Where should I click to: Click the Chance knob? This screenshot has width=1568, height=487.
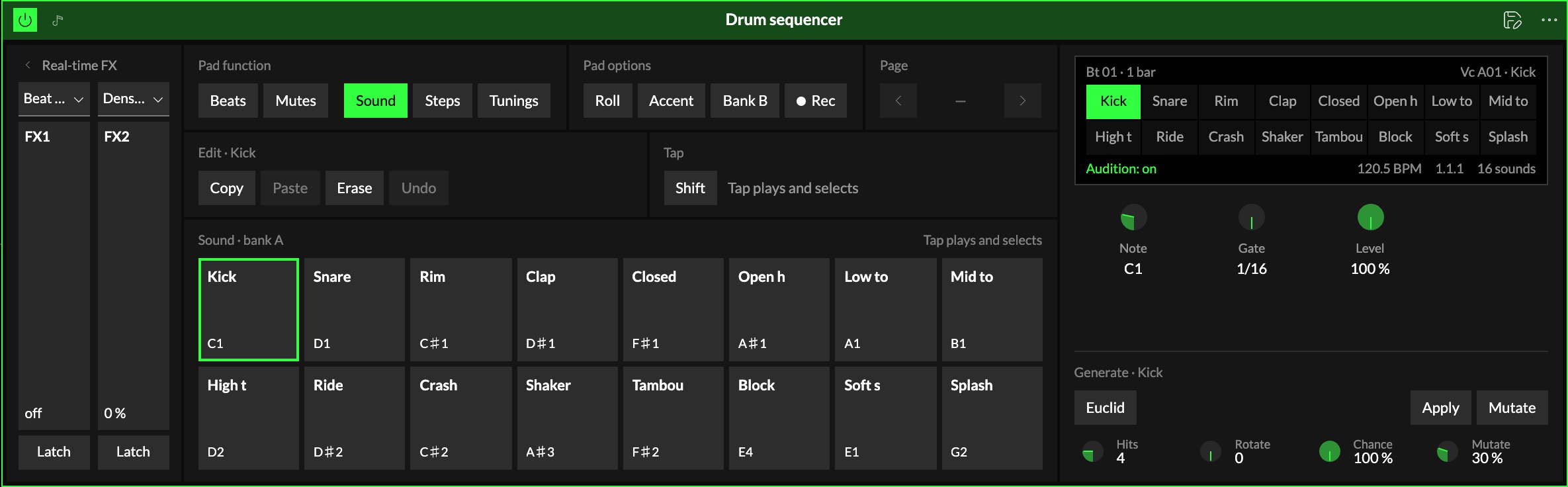click(x=1329, y=451)
